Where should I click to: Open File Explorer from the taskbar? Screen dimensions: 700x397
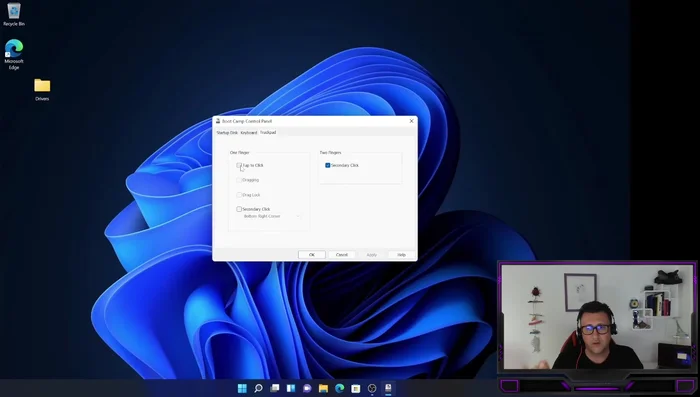point(323,388)
